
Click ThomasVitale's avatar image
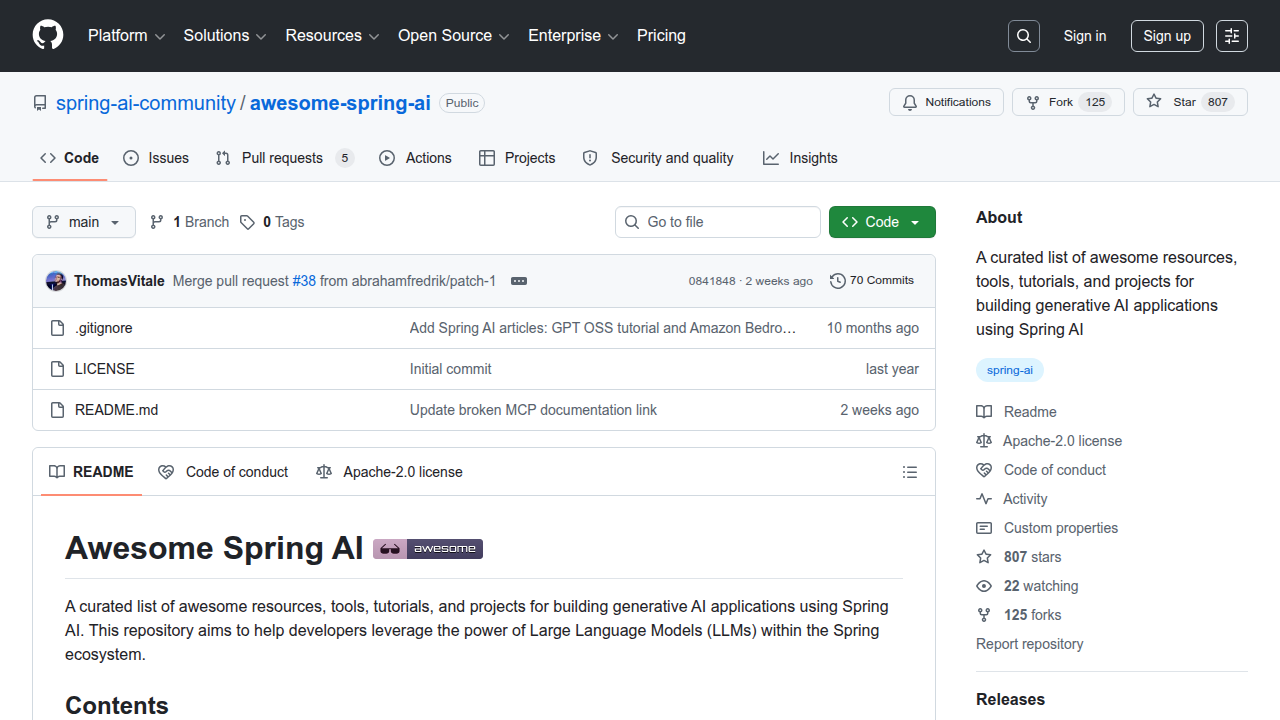pyautogui.click(x=56, y=281)
